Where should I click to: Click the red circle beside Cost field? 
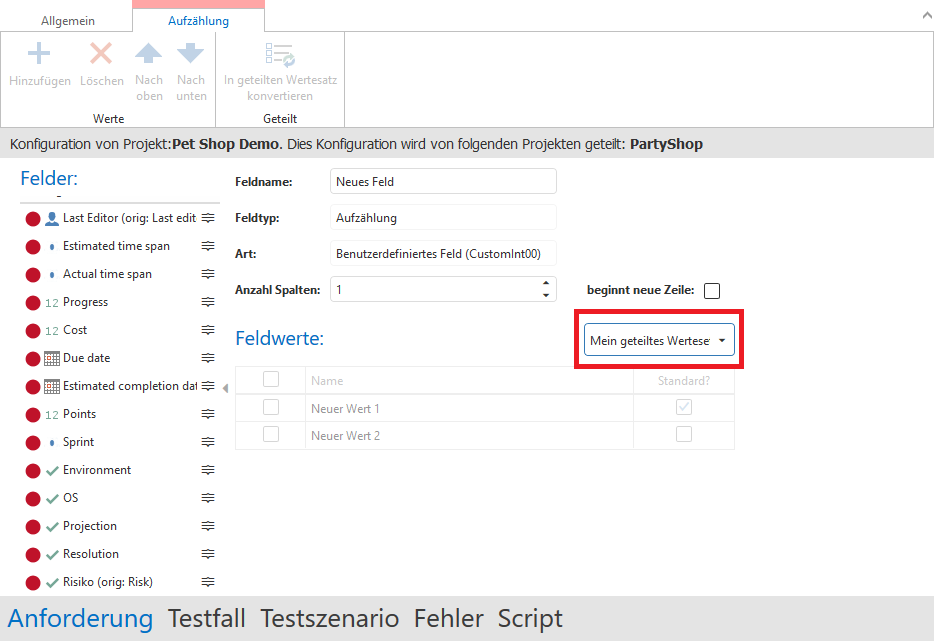[32, 330]
